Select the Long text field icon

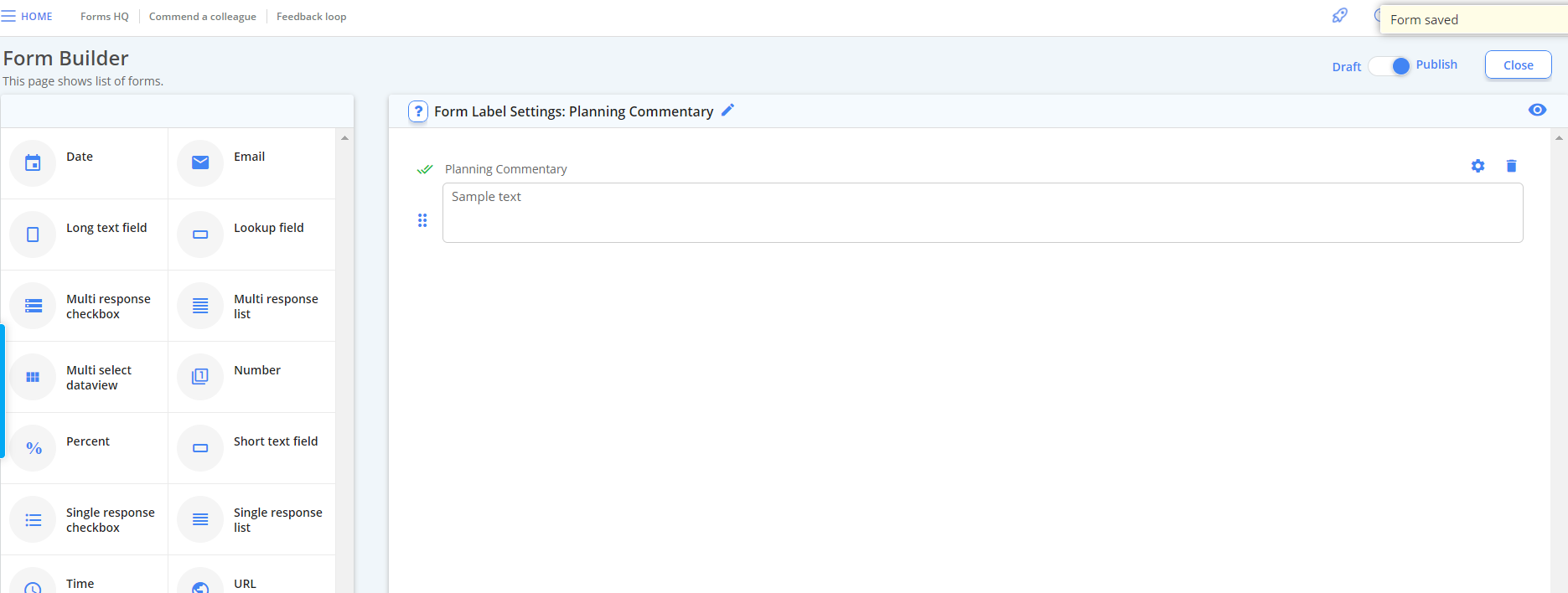point(33,235)
